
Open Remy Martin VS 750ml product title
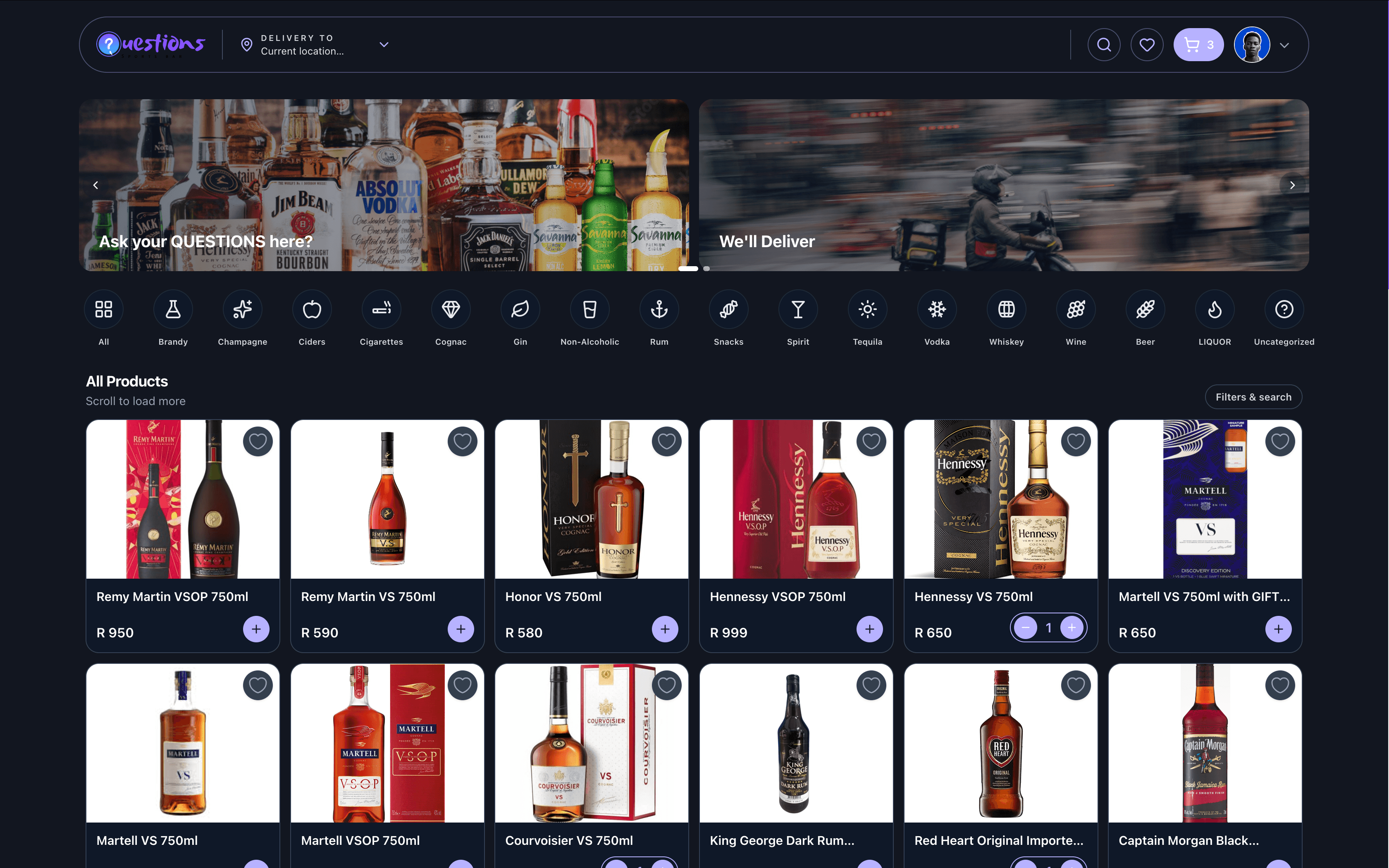point(368,597)
